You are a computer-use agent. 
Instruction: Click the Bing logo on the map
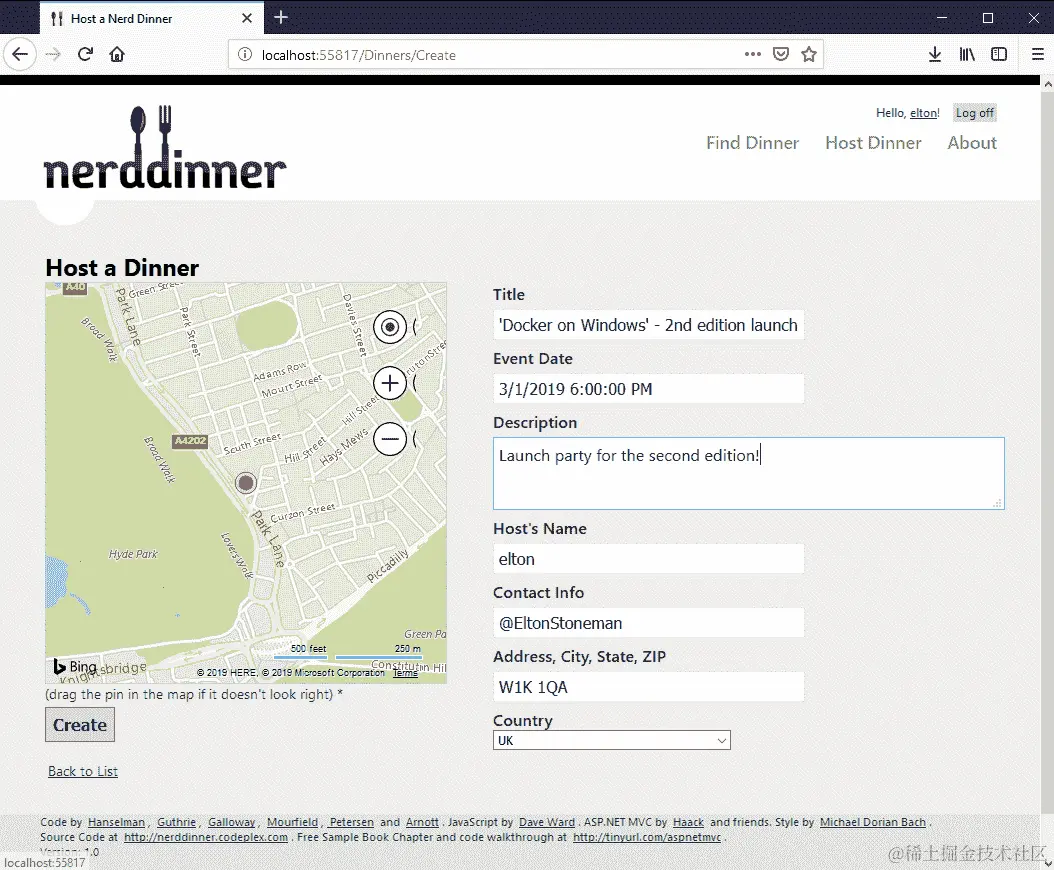pos(75,666)
